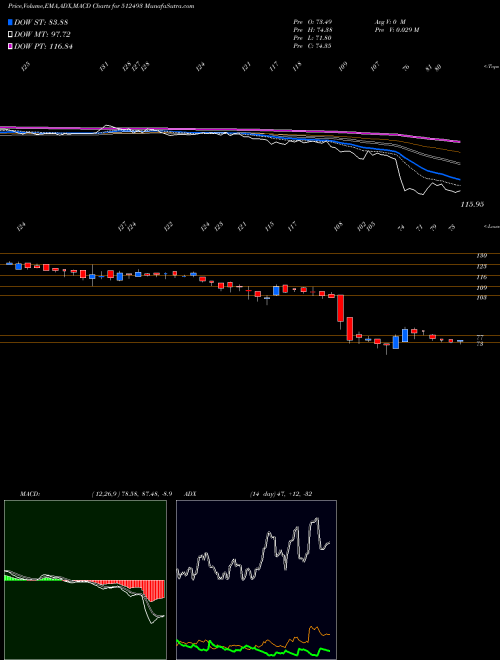Click the 130 price axis label
The height and width of the screenshot is (660, 500).
482,255
